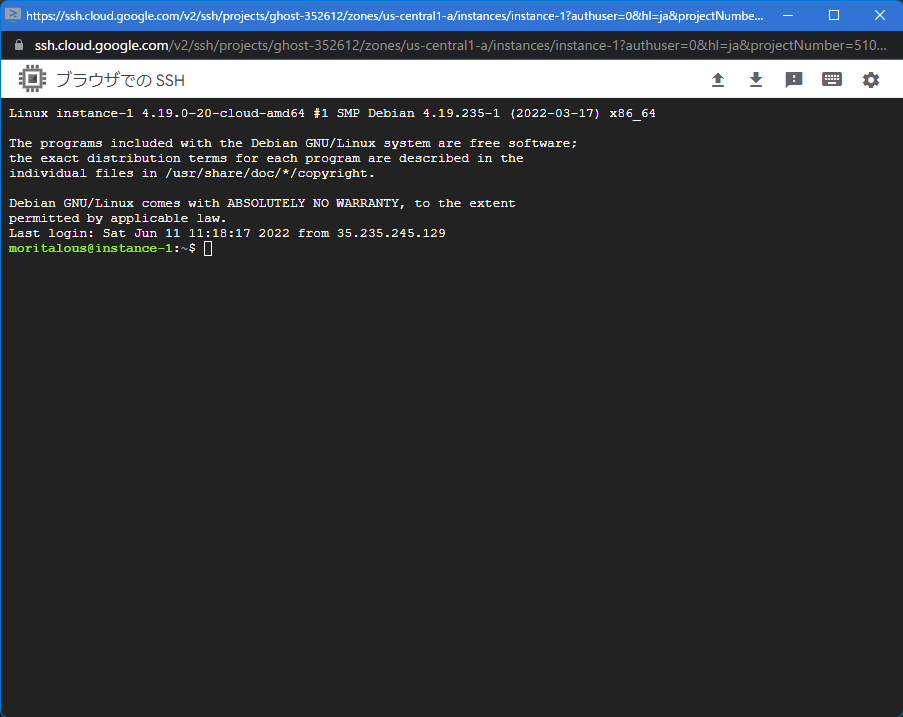Click the 'ブラウザでの SSH' title text
The width and height of the screenshot is (903, 717).
tap(120, 80)
